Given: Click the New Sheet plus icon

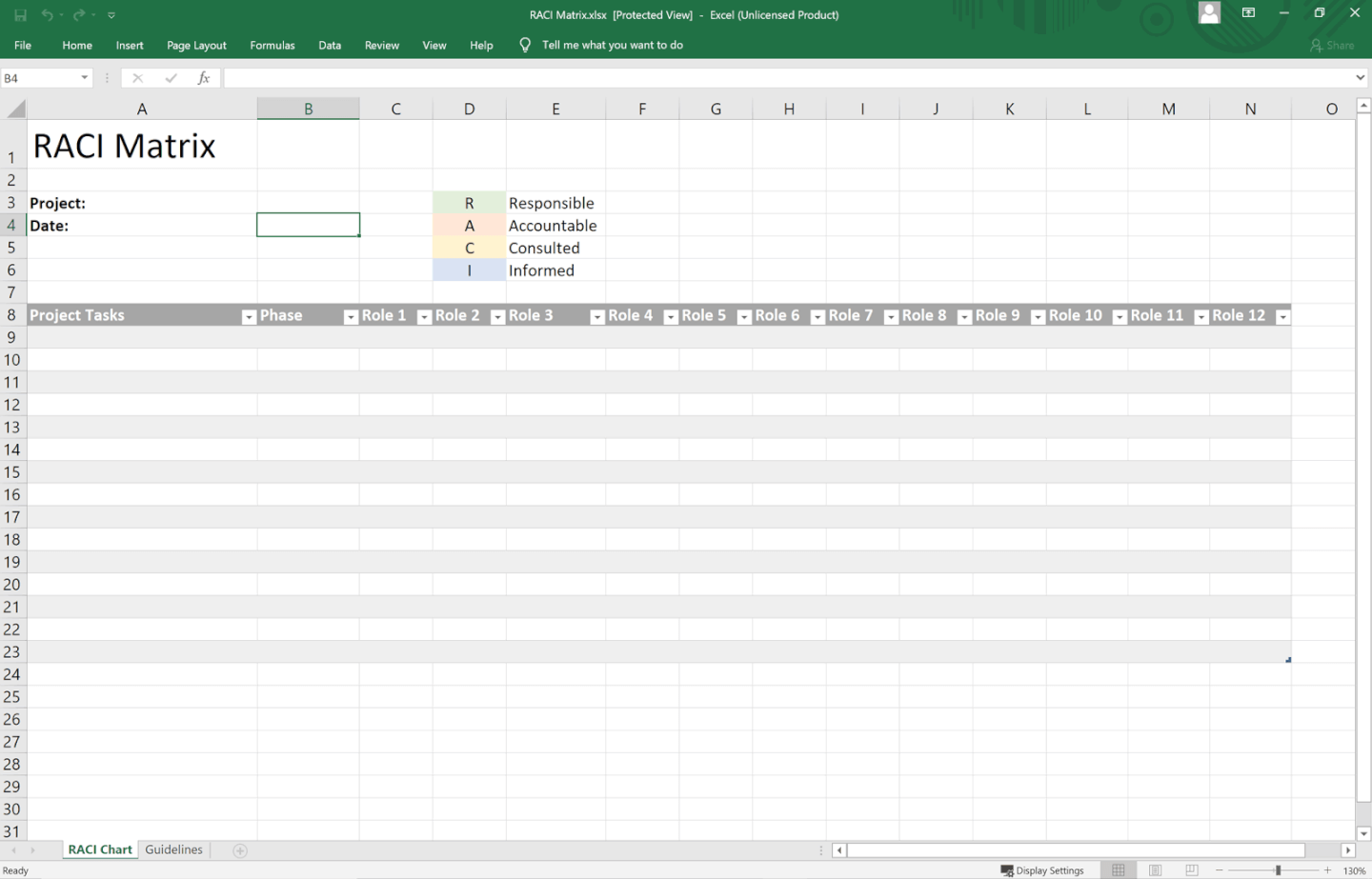Looking at the screenshot, I should pos(240,850).
